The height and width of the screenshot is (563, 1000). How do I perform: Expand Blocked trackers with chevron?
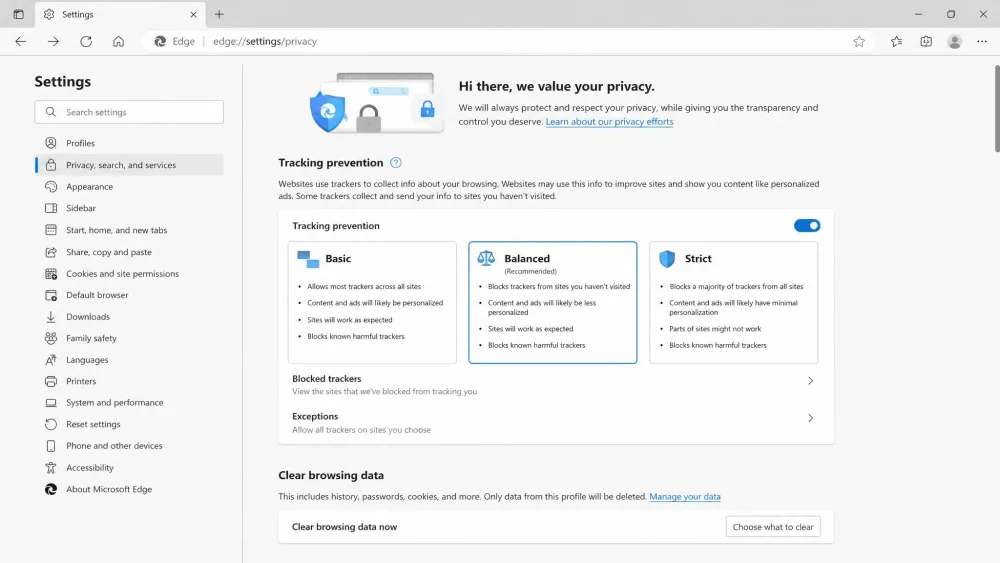811,381
